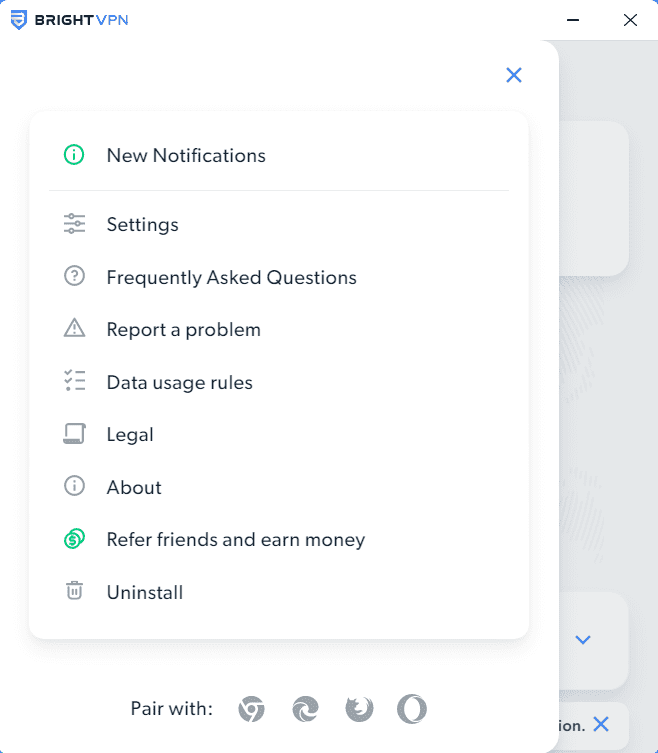Click Refer friends and earn money

(235, 540)
